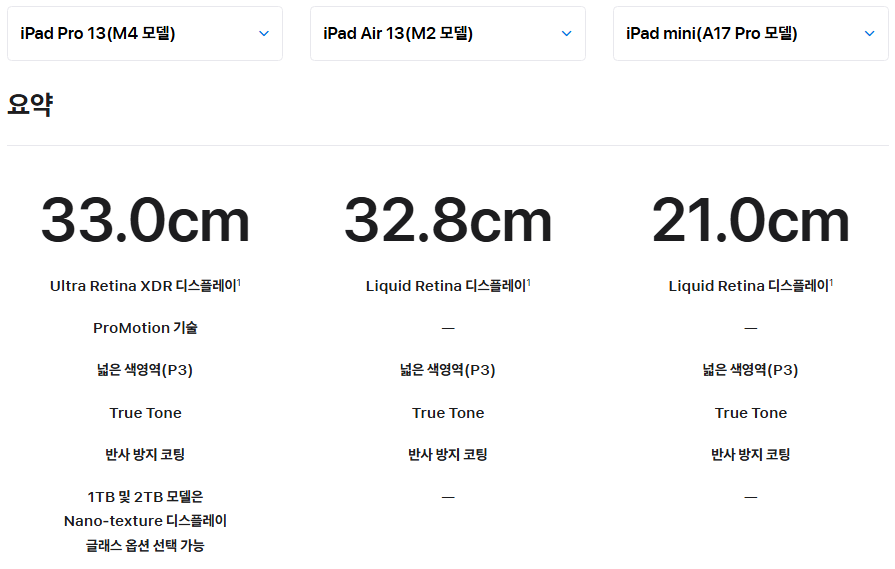
Task: Click 반사 방지 코팅 under iPad Air
Action: [448, 455]
